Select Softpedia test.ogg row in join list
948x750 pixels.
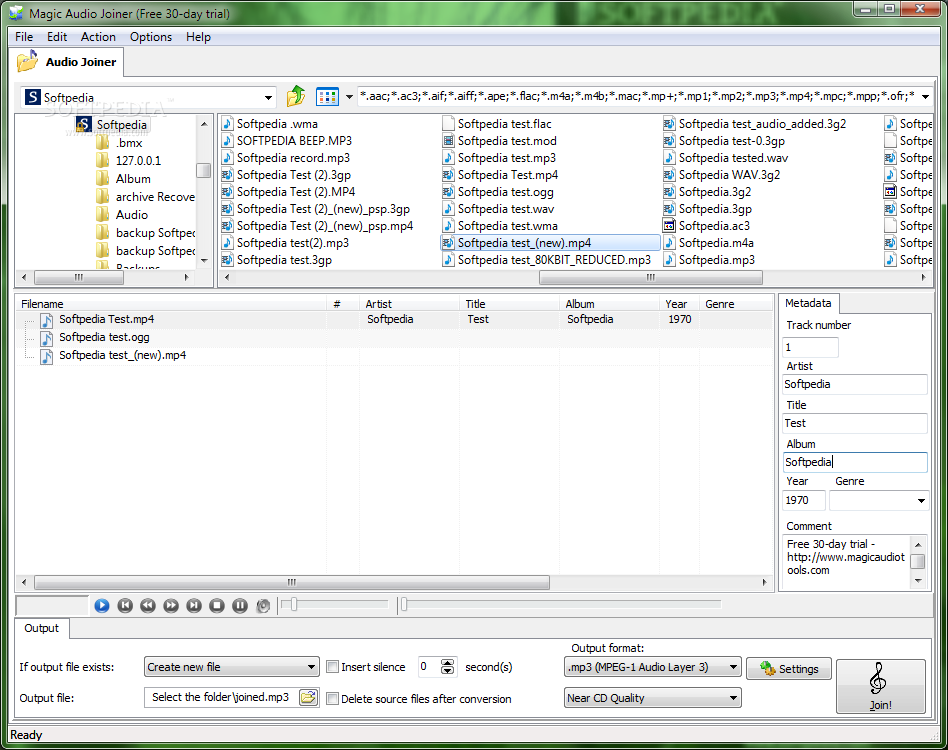(395, 337)
